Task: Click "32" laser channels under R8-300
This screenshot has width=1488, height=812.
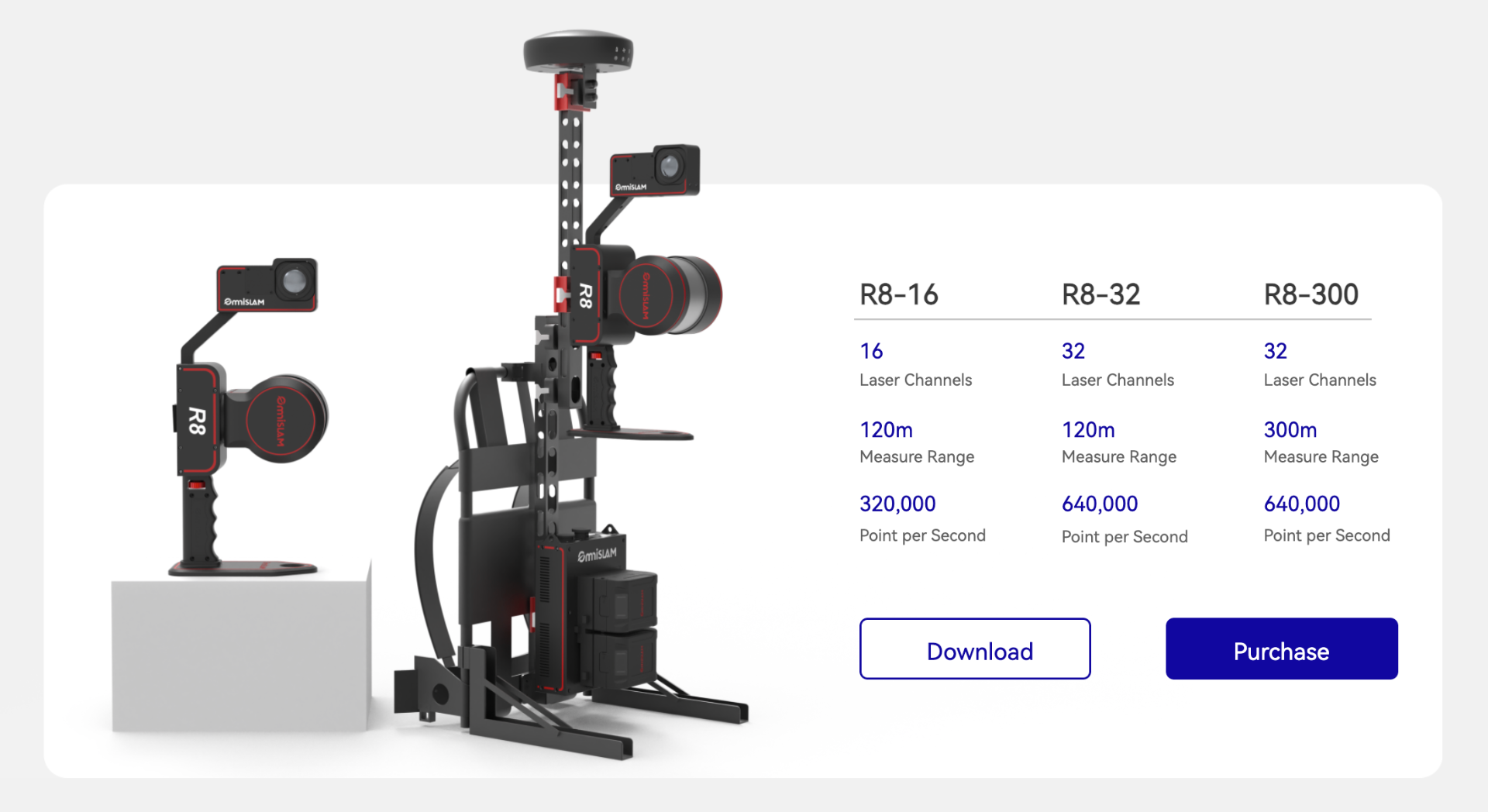Action: pyautogui.click(x=1276, y=351)
